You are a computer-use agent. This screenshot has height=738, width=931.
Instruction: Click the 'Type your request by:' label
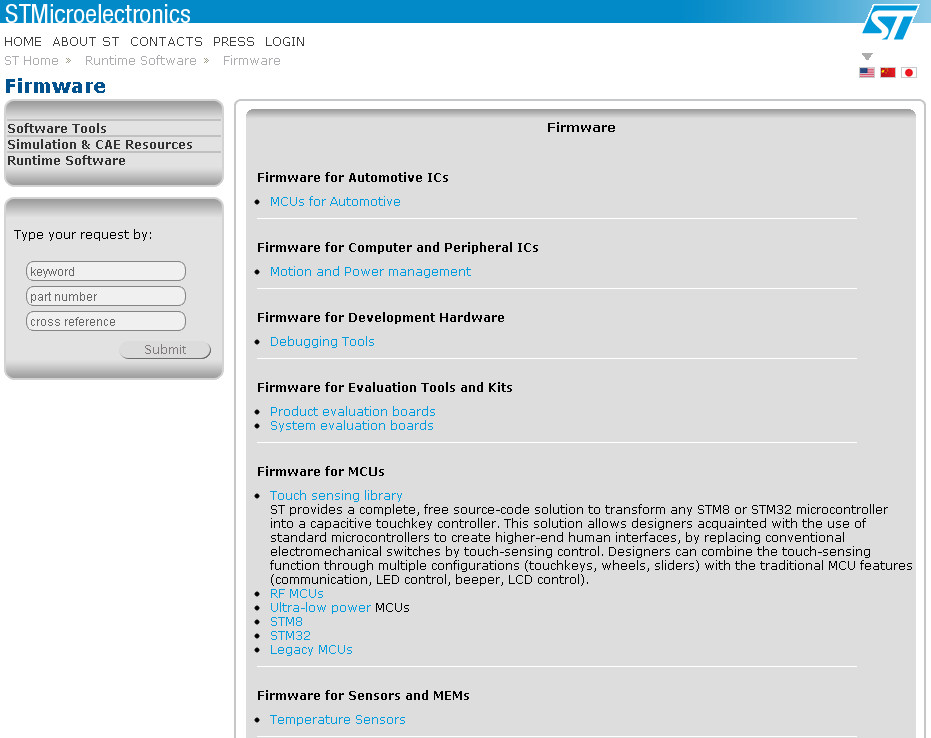83,235
